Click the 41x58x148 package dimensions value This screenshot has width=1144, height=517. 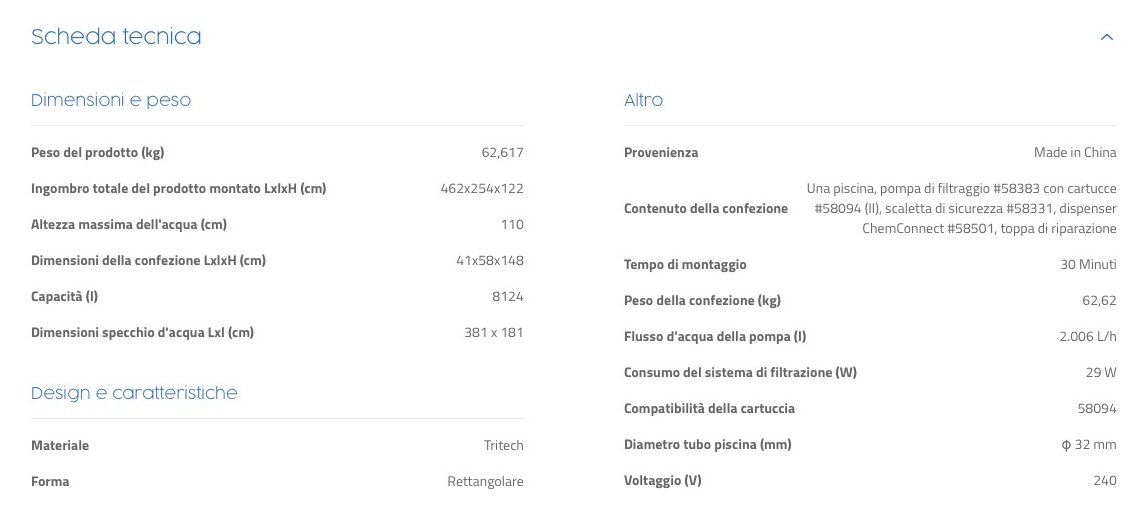[489, 261]
